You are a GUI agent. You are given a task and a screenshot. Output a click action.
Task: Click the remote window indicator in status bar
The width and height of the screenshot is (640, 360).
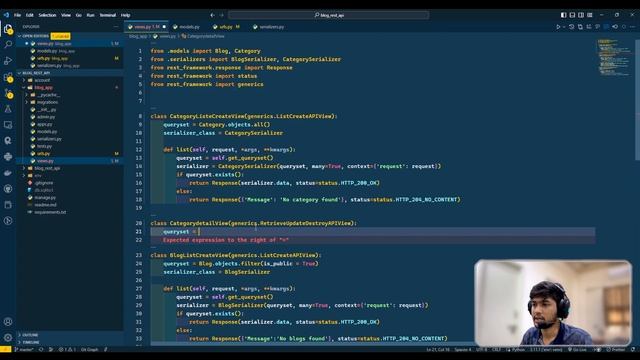6,349
